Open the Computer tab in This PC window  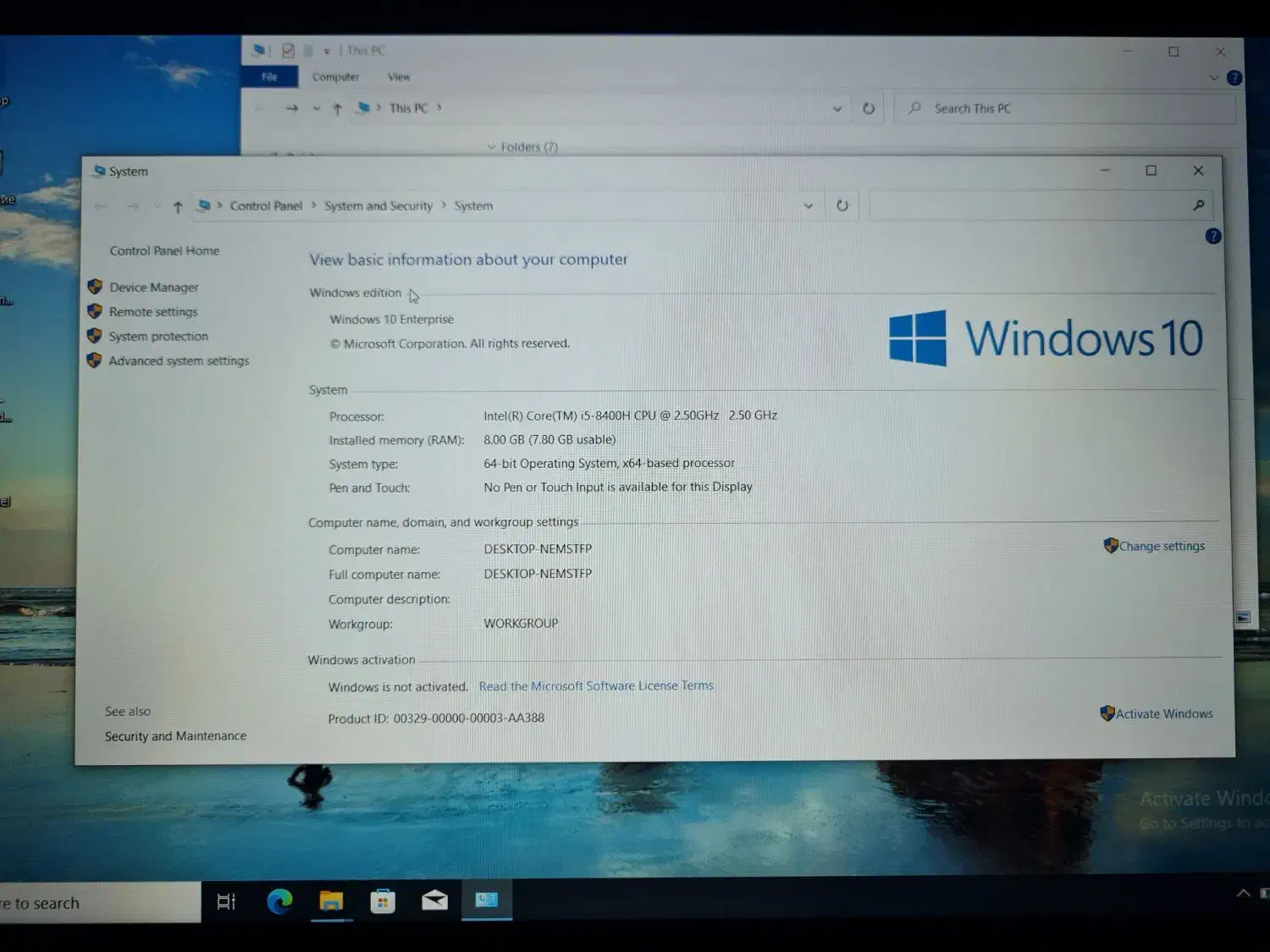[x=335, y=77]
